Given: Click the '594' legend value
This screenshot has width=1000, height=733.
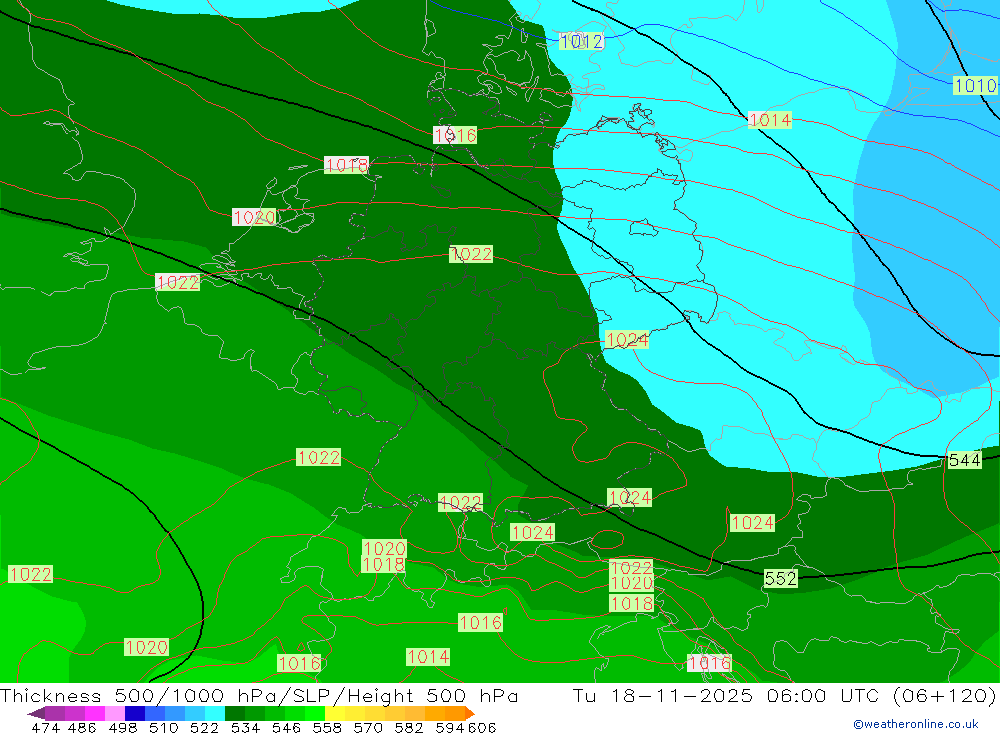Looking at the screenshot, I should click(x=450, y=727).
